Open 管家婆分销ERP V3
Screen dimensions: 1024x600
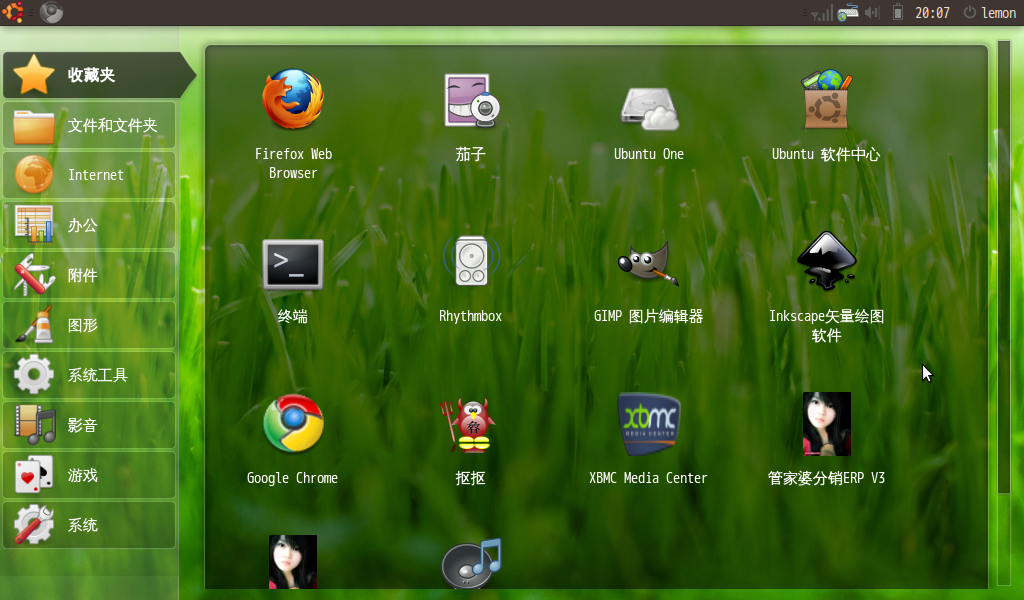(x=826, y=424)
